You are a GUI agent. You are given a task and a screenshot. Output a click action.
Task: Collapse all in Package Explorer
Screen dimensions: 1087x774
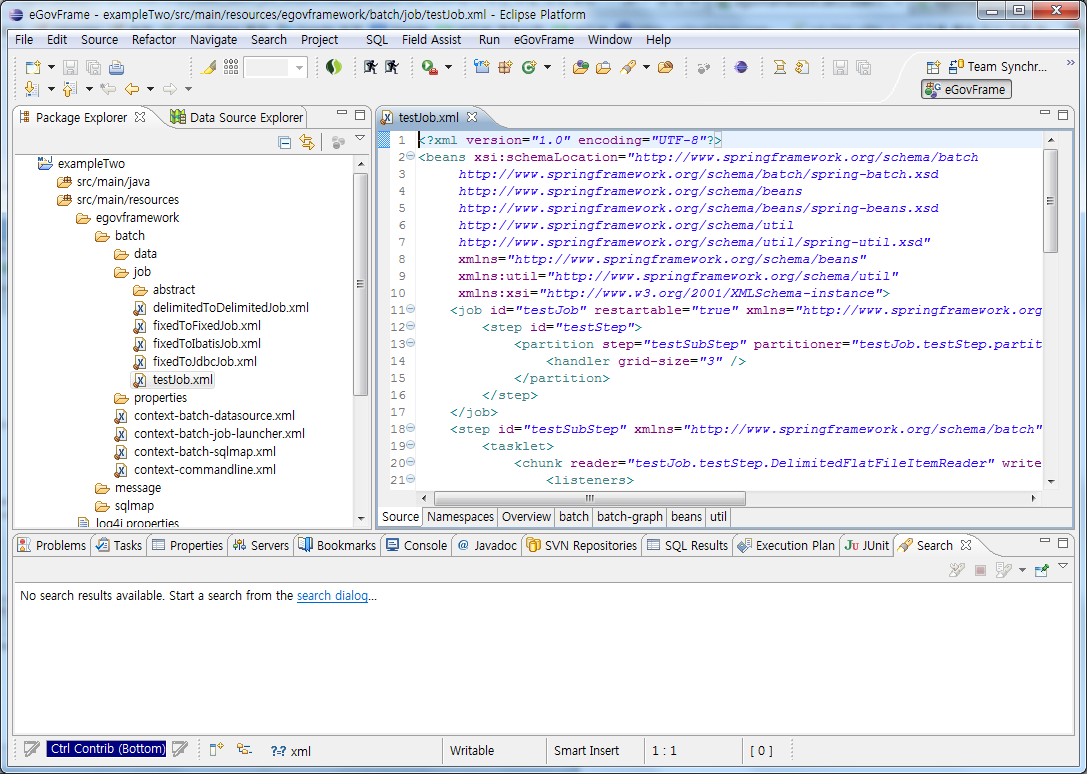[x=284, y=142]
